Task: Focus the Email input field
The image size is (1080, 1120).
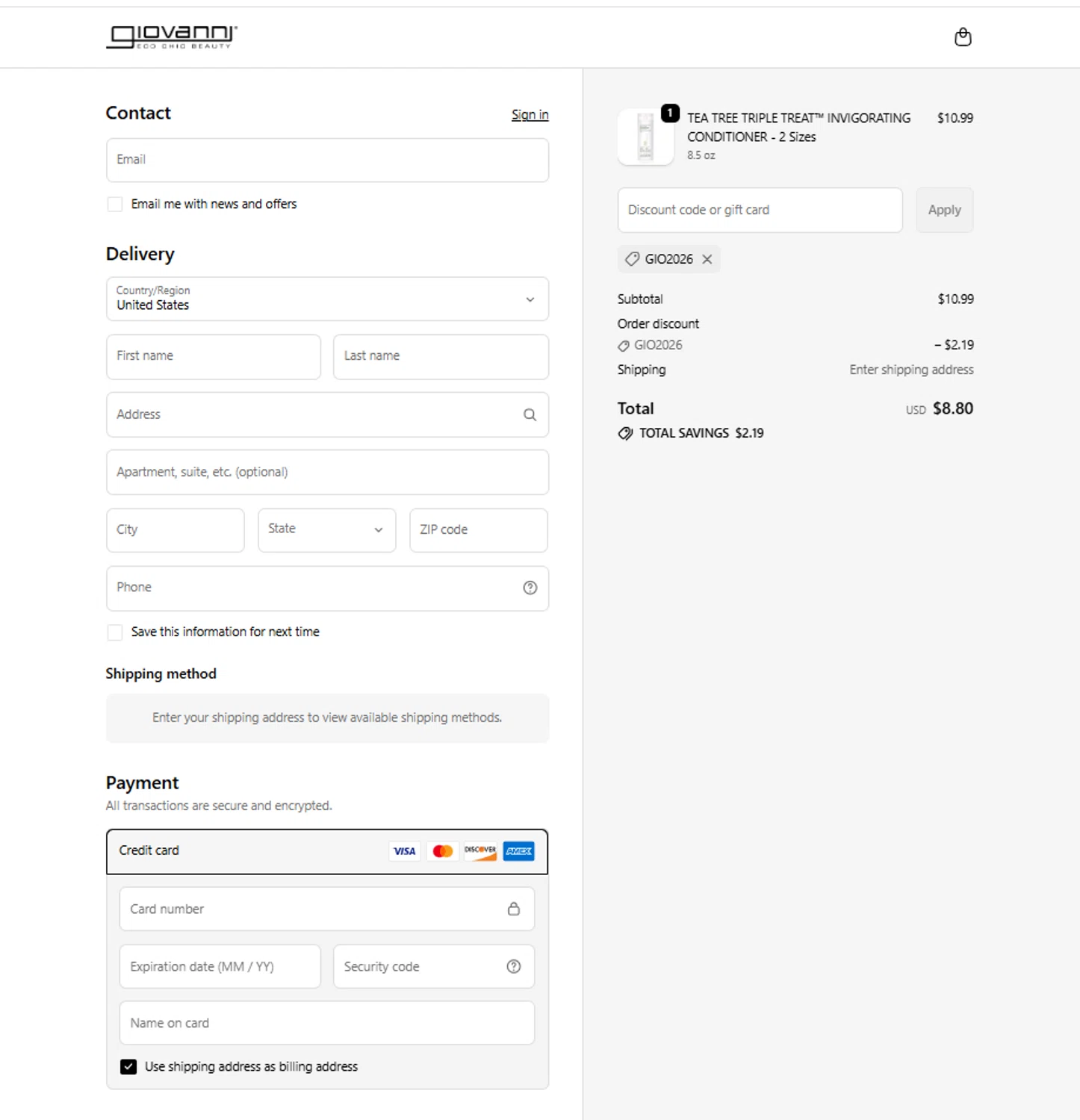Action: (x=327, y=160)
